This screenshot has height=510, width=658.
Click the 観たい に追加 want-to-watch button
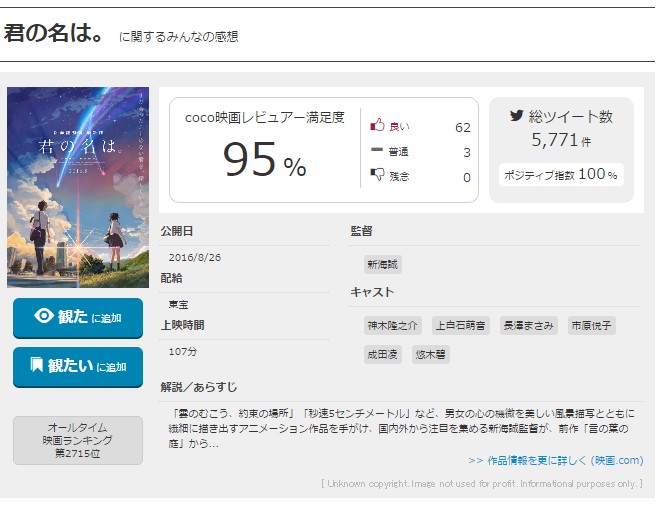point(78,367)
